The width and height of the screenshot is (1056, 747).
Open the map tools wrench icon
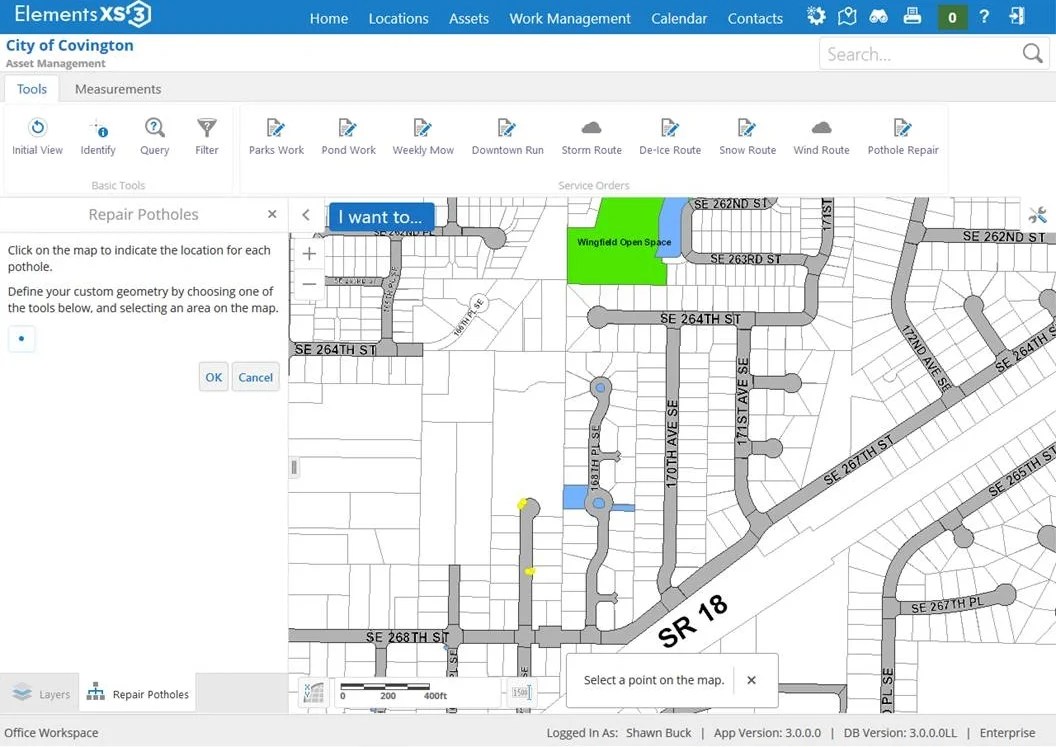pyautogui.click(x=1038, y=216)
